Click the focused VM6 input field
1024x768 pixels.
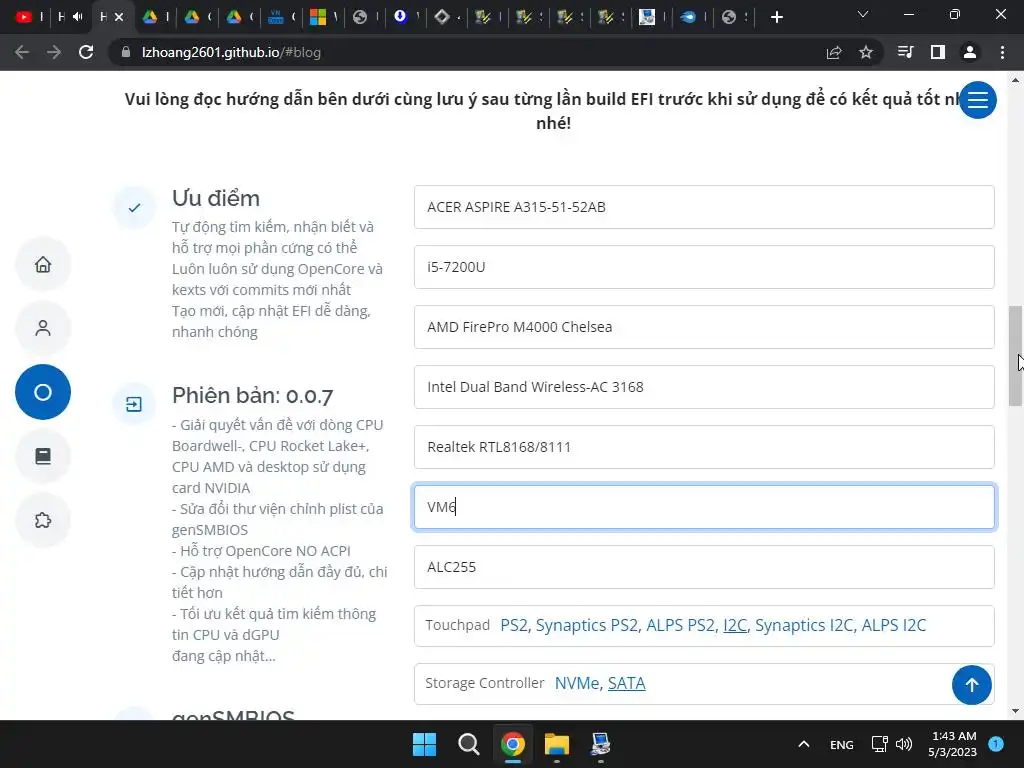click(x=704, y=507)
